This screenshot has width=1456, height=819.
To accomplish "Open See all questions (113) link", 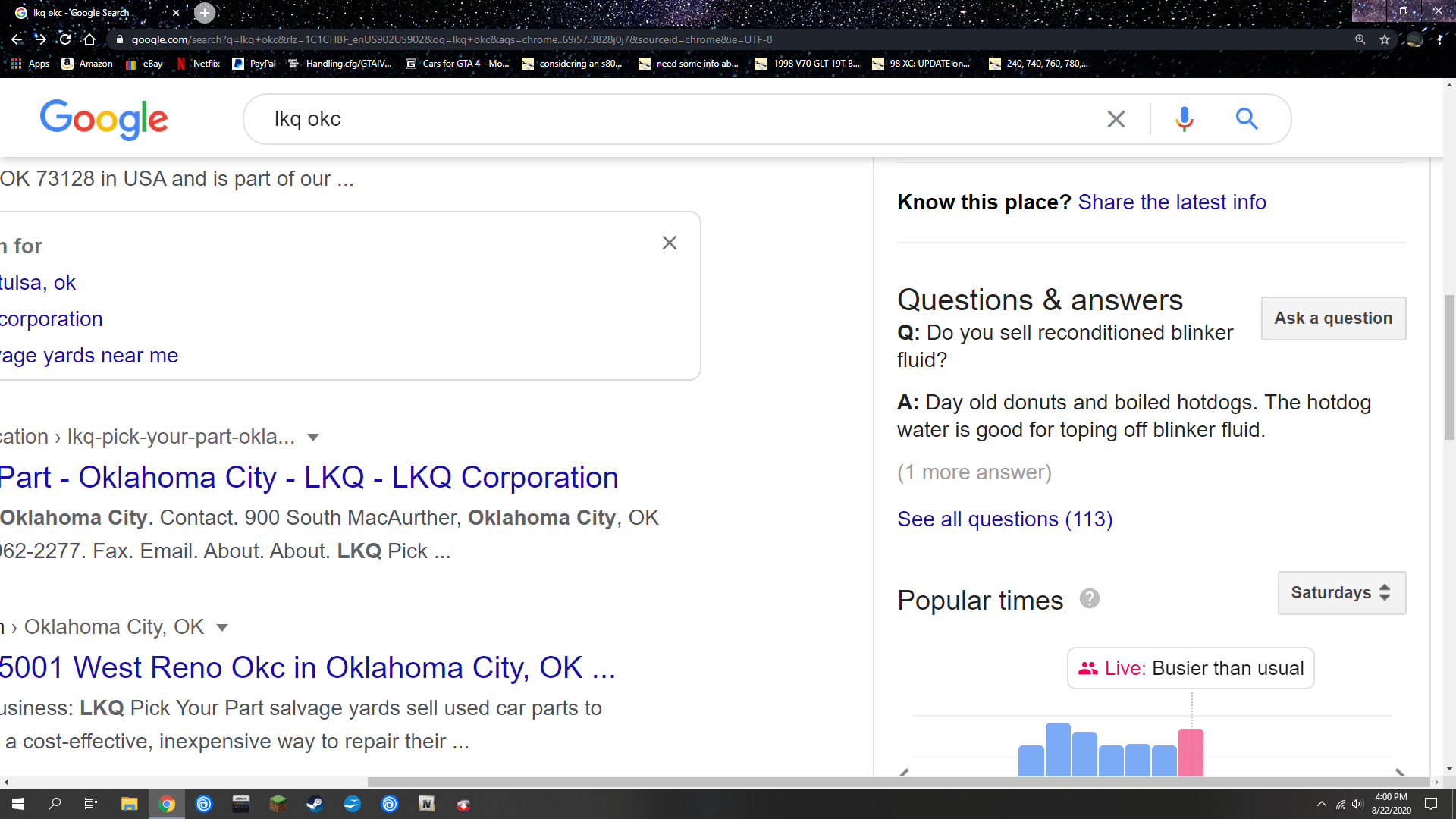I will click(1005, 519).
